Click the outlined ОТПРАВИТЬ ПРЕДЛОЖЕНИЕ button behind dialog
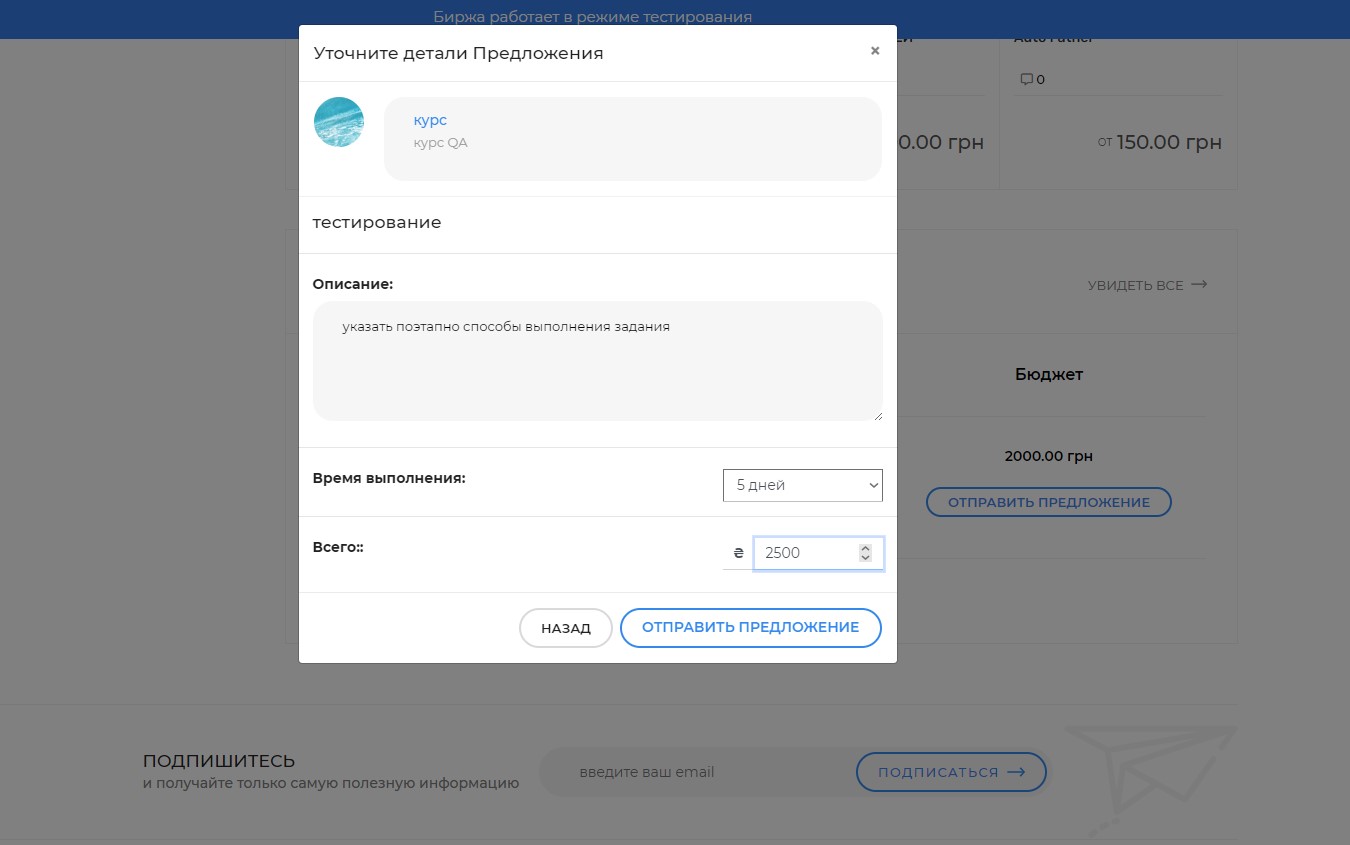Viewport: 1350px width, 845px height. point(1048,502)
